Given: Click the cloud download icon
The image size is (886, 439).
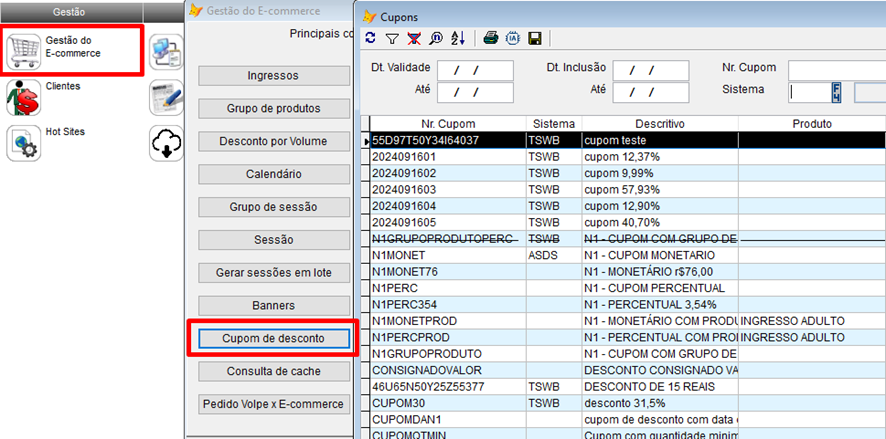Looking at the screenshot, I should click(164, 143).
